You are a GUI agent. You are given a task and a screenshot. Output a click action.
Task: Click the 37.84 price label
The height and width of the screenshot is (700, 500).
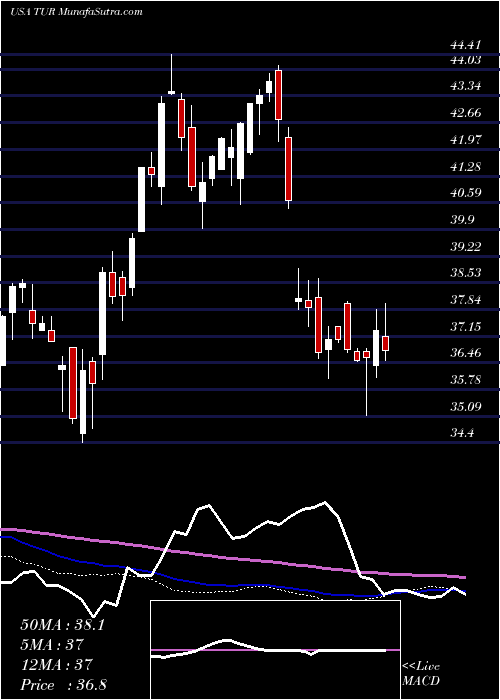(x=466, y=300)
